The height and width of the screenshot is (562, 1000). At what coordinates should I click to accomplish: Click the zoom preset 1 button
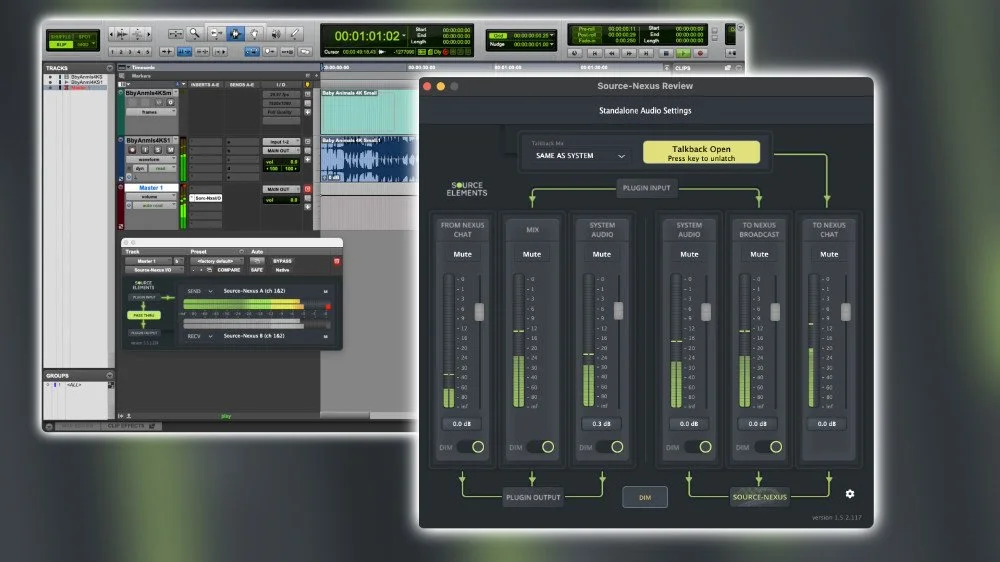click(112, 52)
